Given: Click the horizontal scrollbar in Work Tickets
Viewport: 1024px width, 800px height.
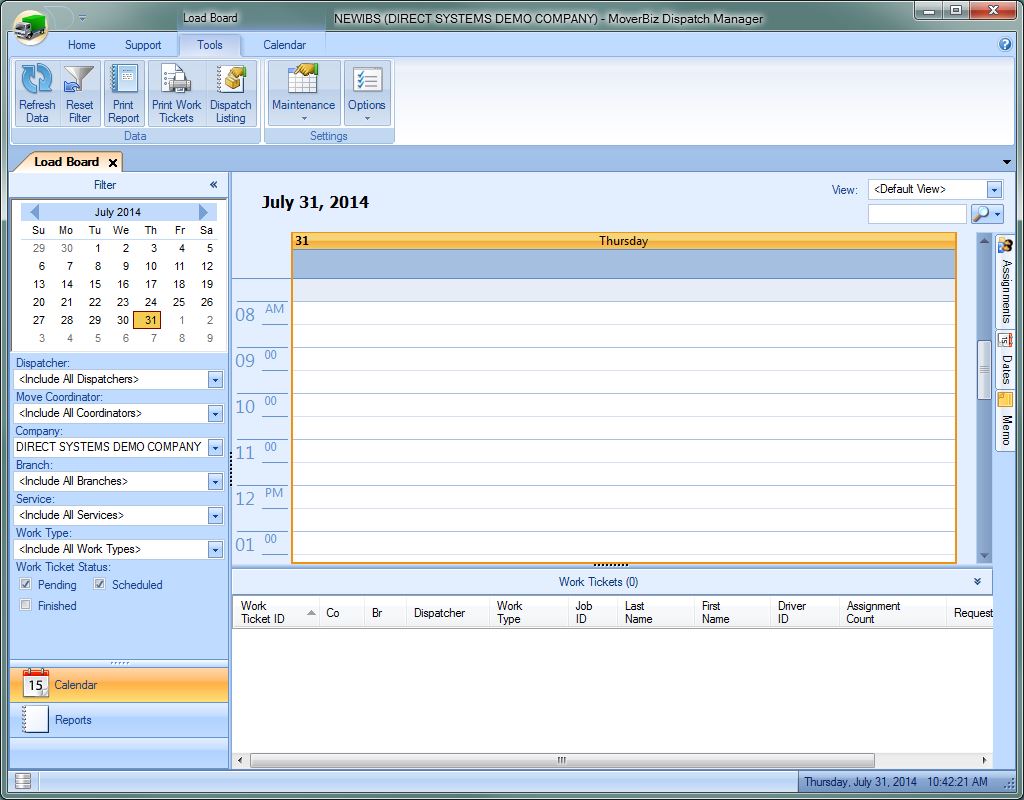Looking at the screenshot, I should pyautogui.click(x=561, y=761).
